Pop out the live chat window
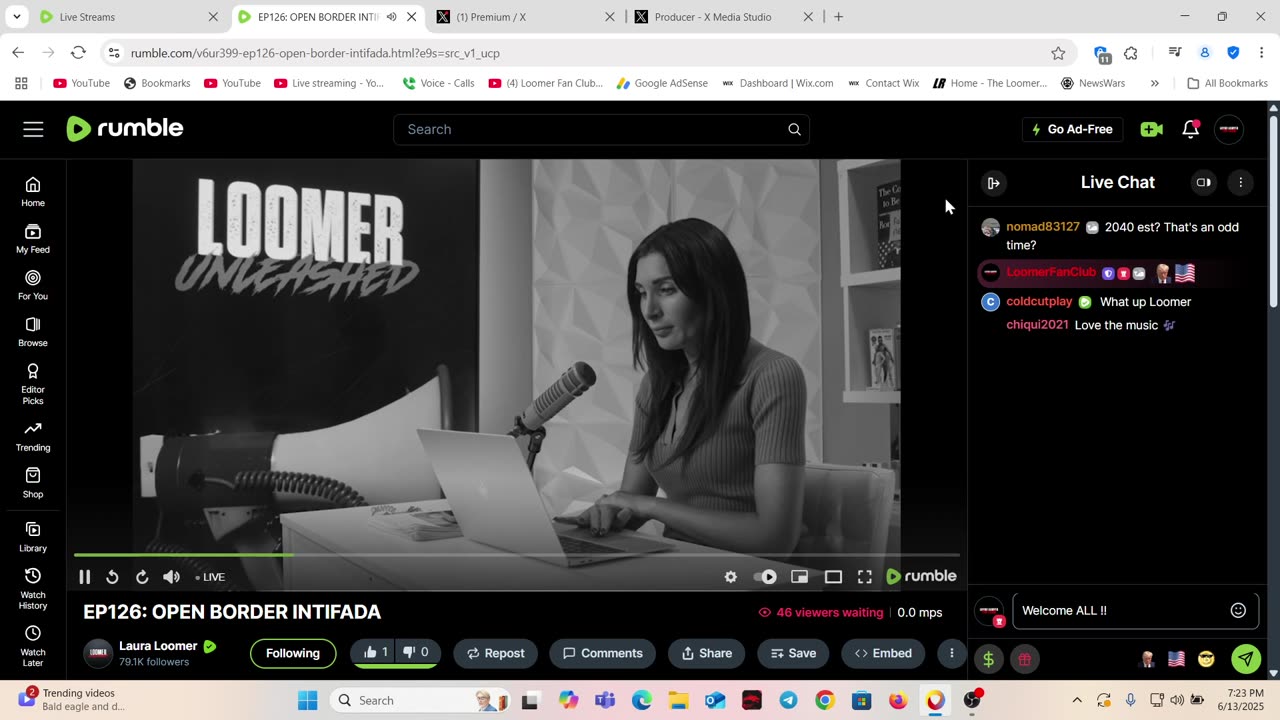 click(x=1203, y=183)
